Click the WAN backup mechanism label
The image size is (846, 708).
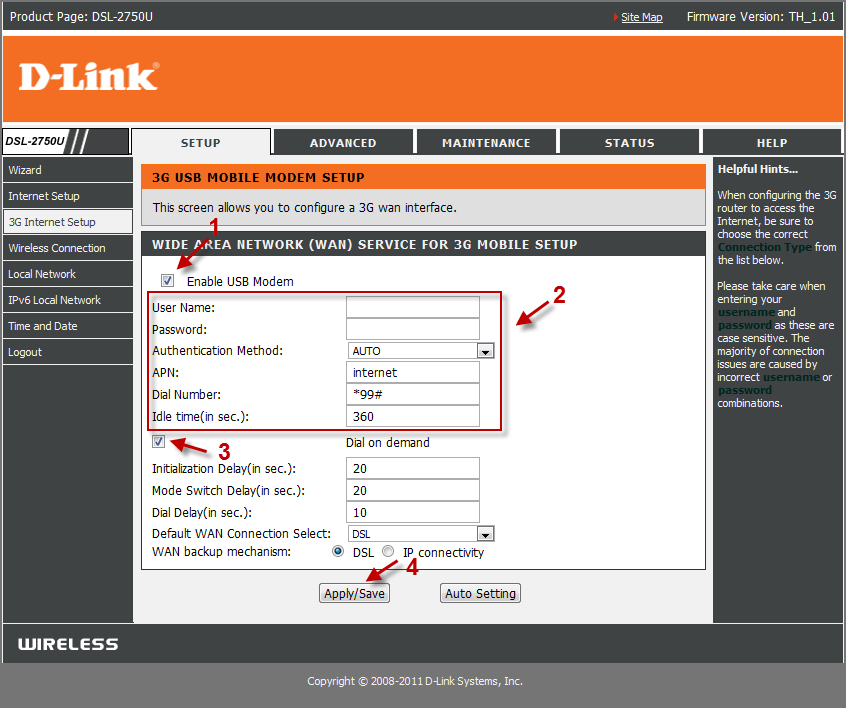pyautogui.click(x=221, y=552)
